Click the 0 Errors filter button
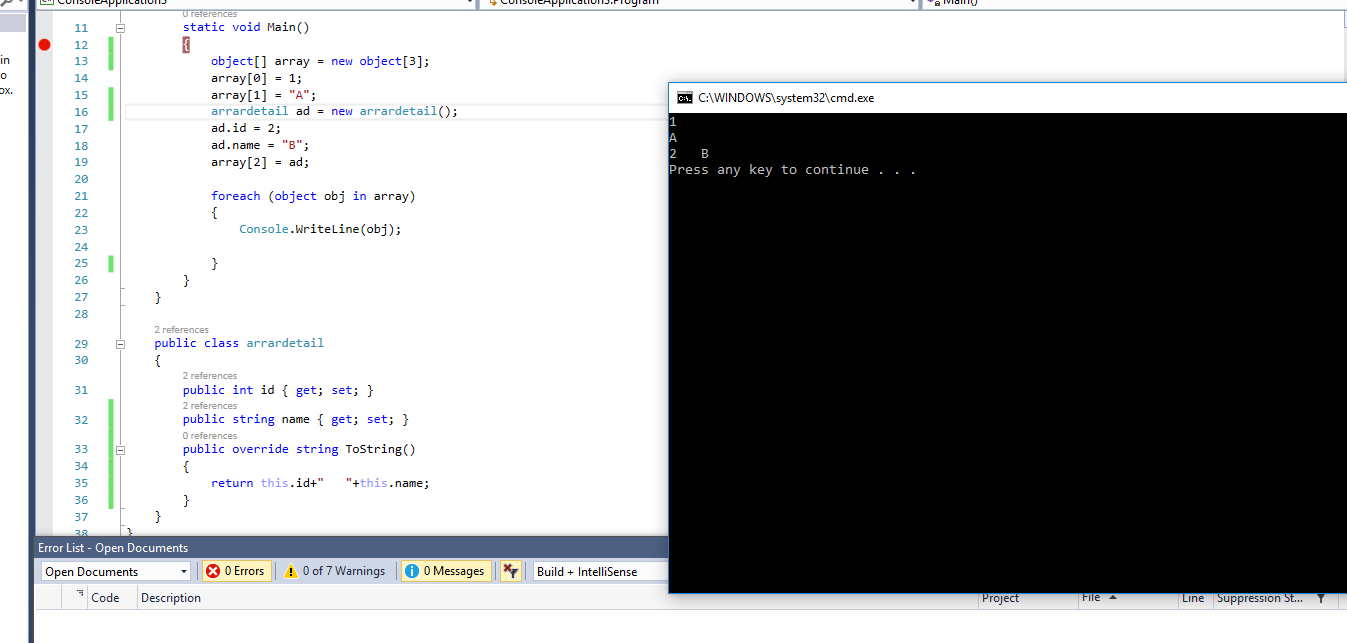1347x643 pixels. tap(236, 570)
